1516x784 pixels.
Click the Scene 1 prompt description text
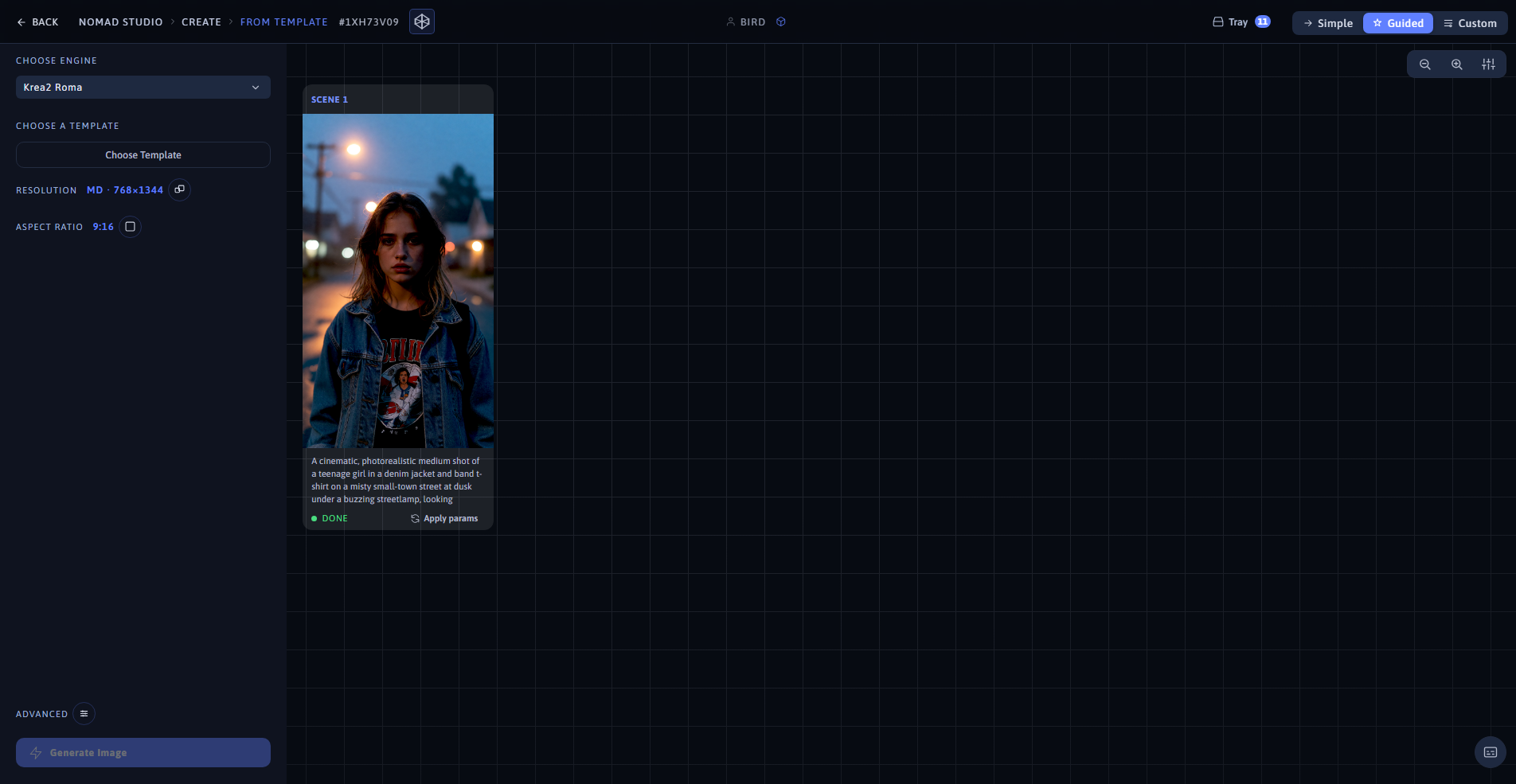click(x=397, y=480)
